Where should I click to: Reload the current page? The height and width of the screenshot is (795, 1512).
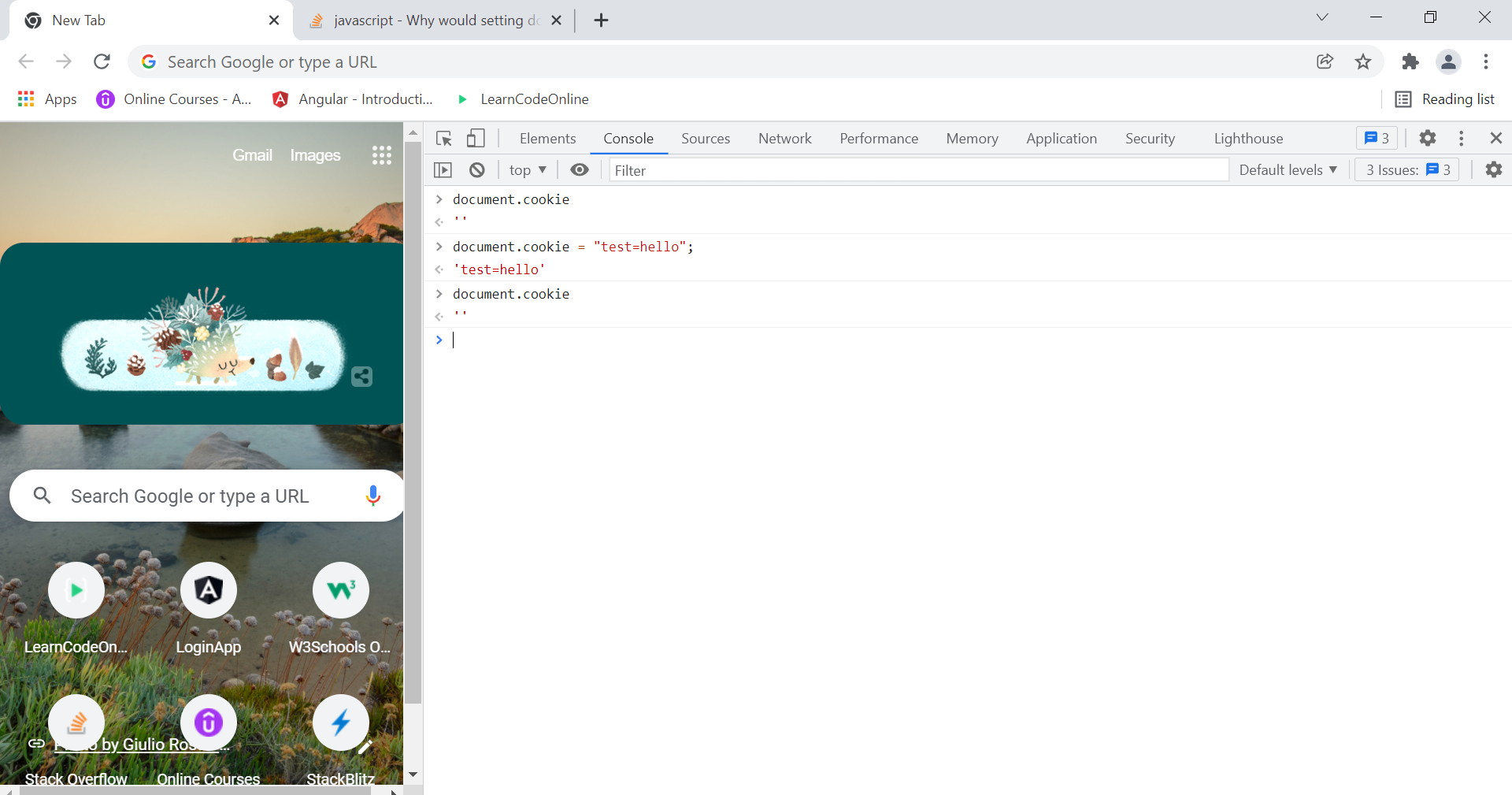(102, 61)
